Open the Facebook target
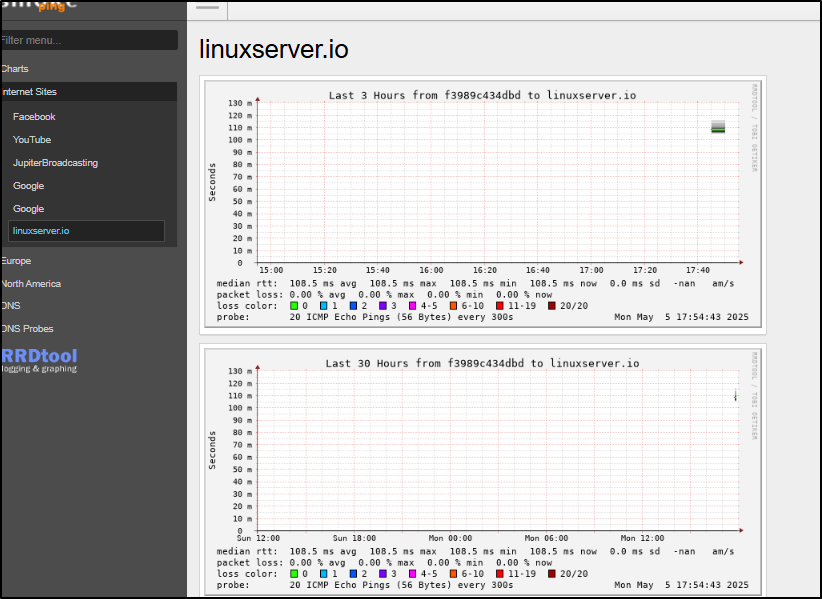 point(34,117)
